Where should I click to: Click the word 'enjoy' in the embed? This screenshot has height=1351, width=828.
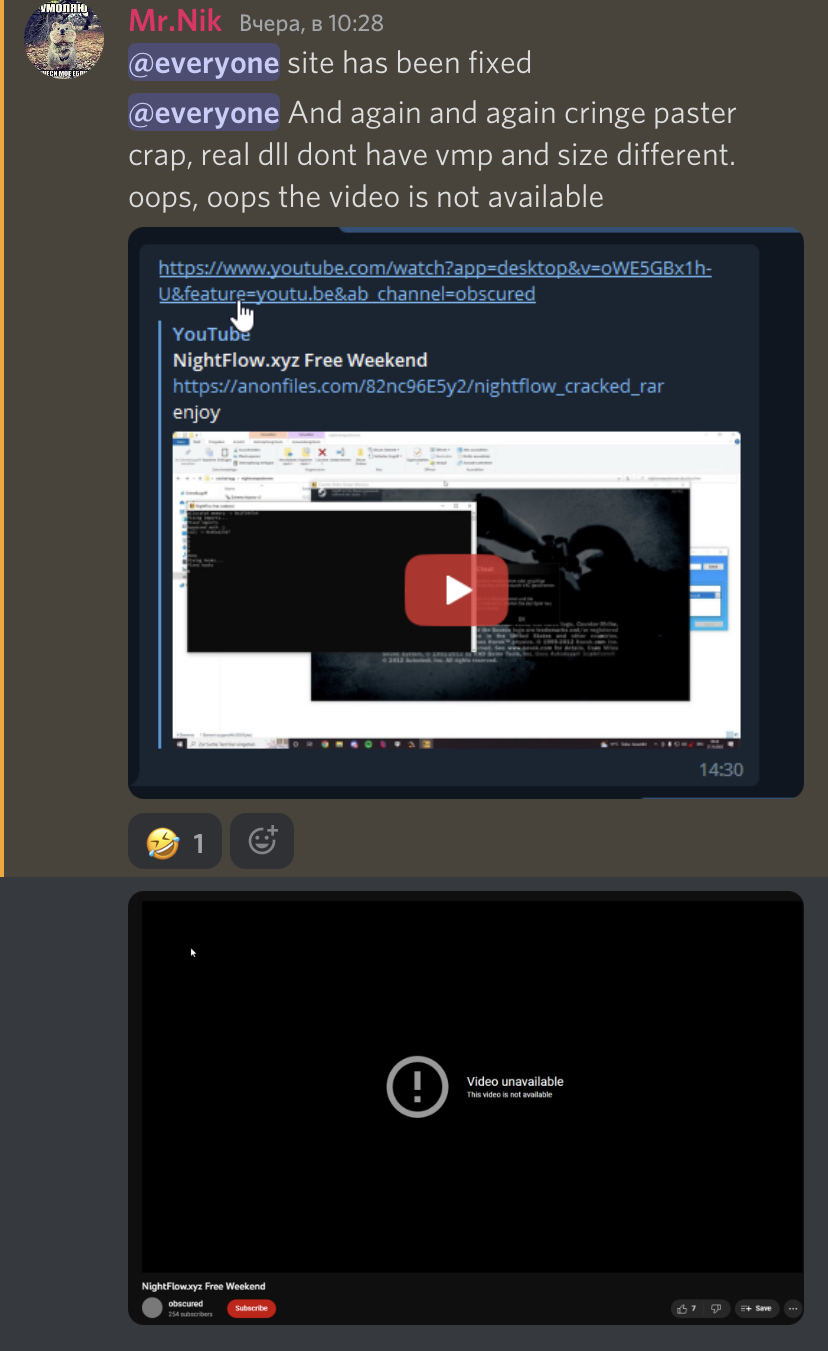click(x=196, y=412)
